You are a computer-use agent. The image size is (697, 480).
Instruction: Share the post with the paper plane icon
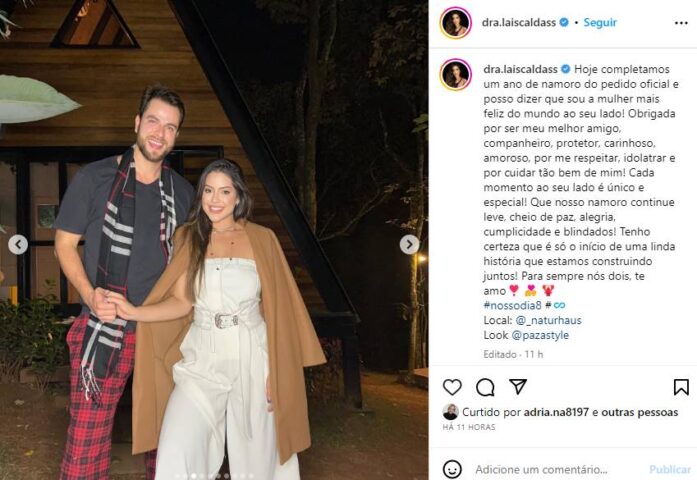click(x=518, y=386)
